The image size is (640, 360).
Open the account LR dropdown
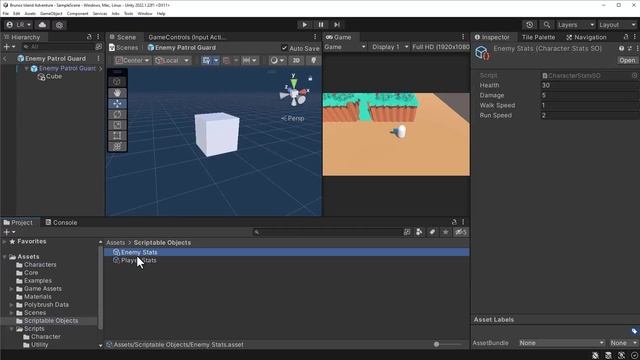[x=19, y=25]
